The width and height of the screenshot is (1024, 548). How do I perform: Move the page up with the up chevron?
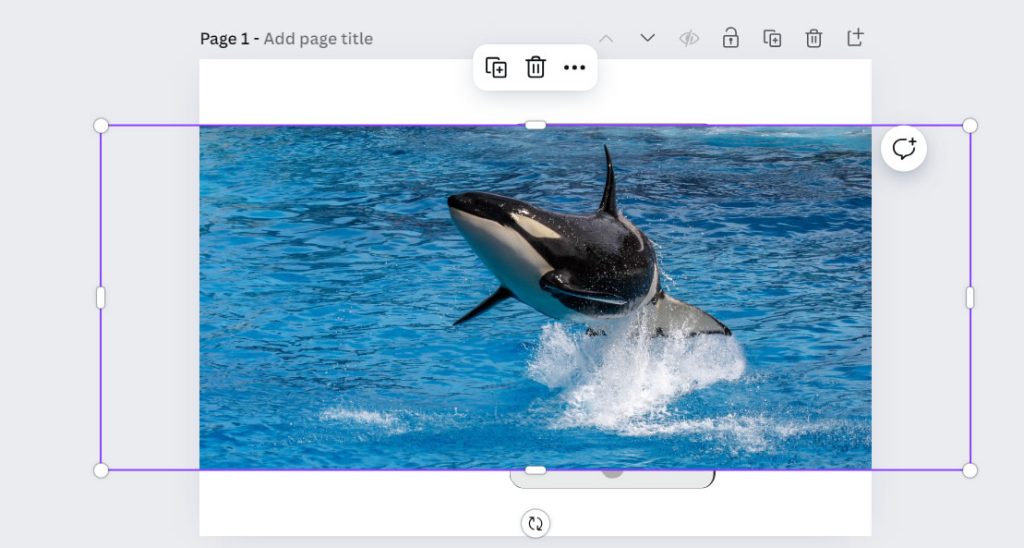coord(606,38)
